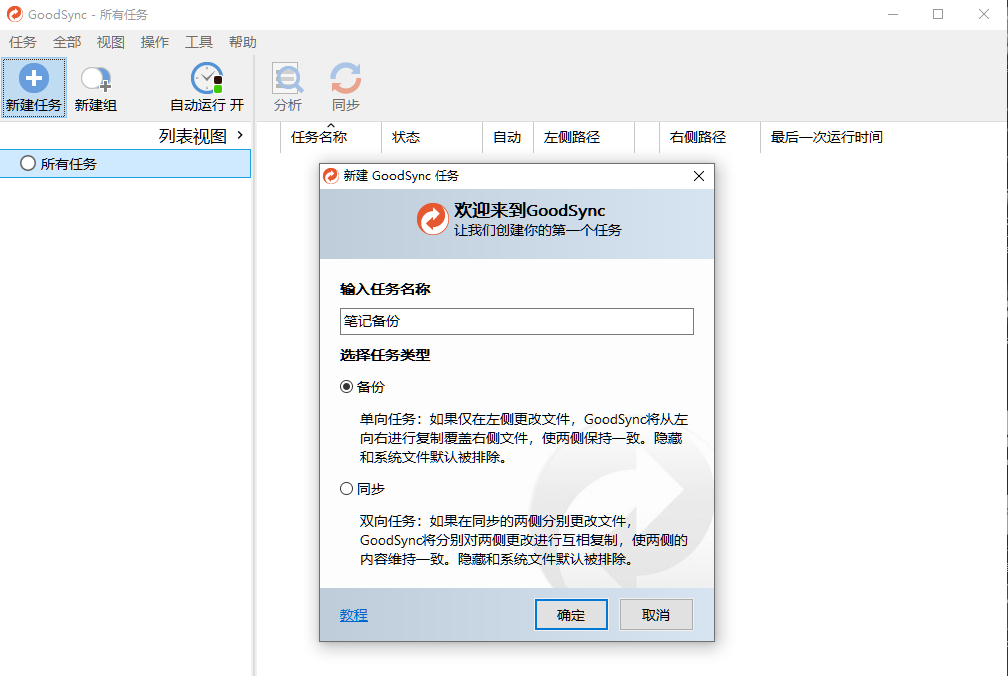Viewport: 1008px width, 676px height.
Task: Click the 右侧路径 column header
Action: coord(710,137)
